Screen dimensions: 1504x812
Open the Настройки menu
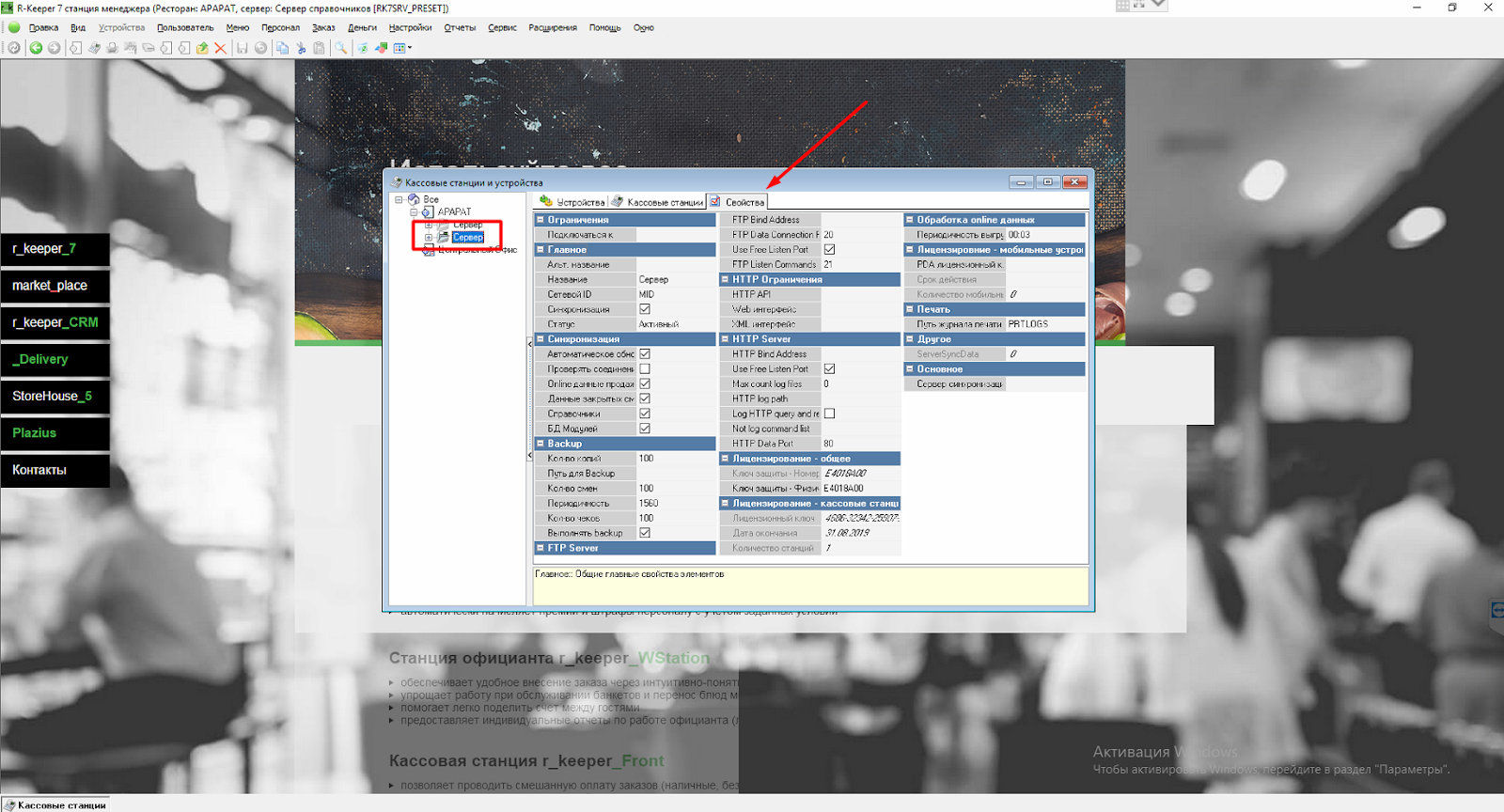click(x=411, y=27)
